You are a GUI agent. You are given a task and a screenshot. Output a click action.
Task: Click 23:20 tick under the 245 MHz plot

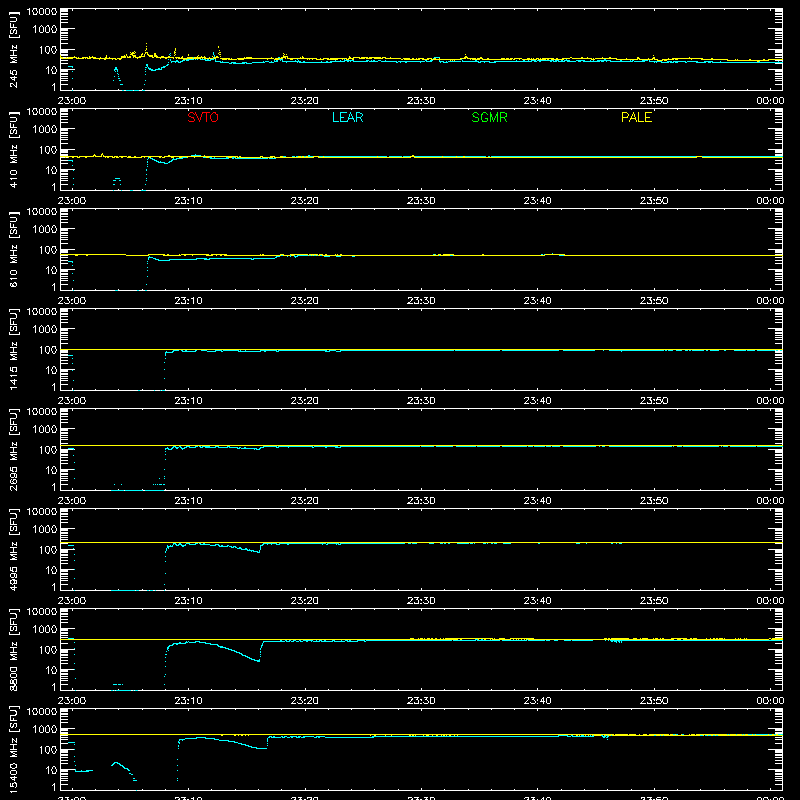point(305,101)
